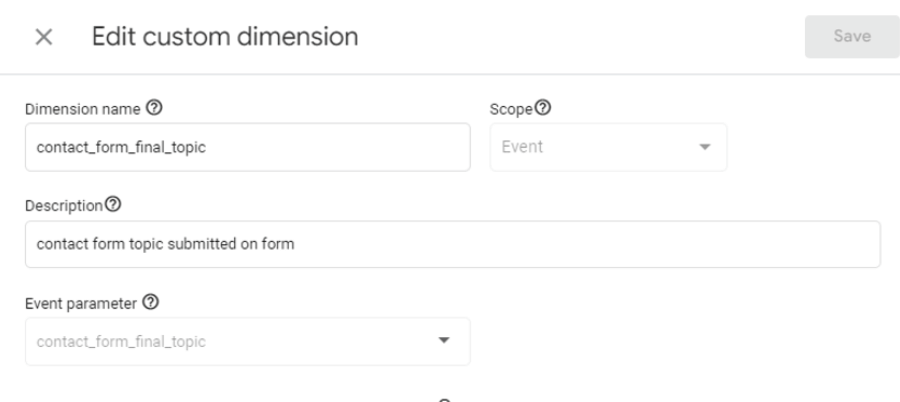Click the 'Edit custom dimension' heading
The image size is (900, 402).
[225, 38]
